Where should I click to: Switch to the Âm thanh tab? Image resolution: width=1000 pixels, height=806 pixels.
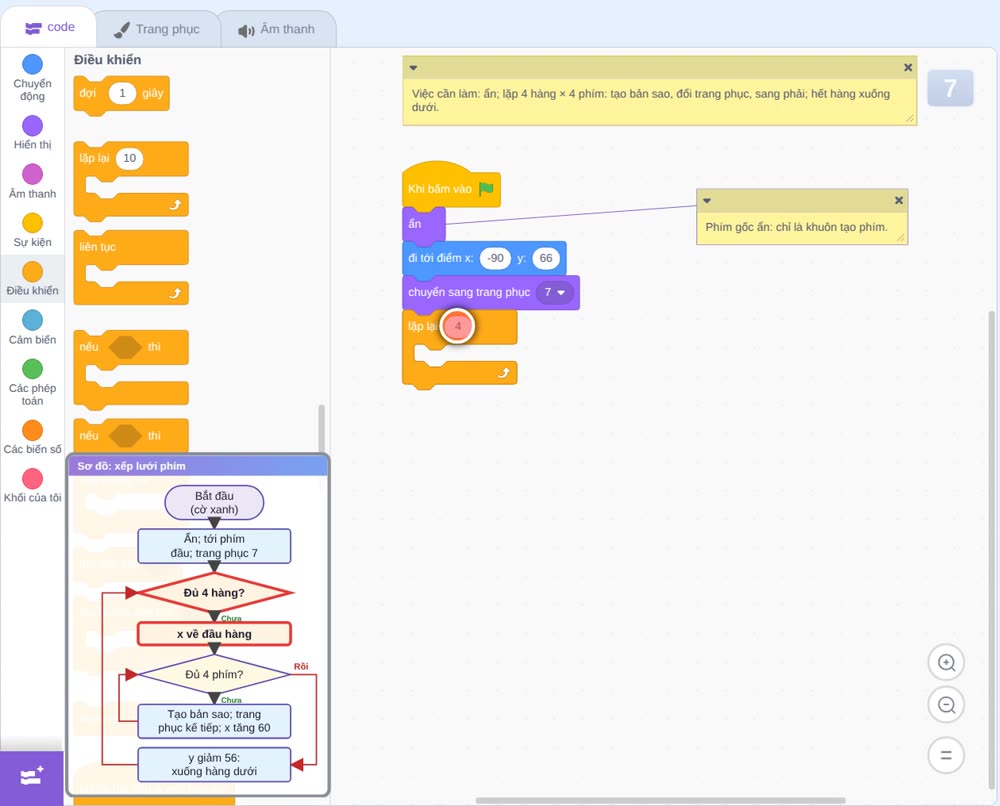point(277,29)
